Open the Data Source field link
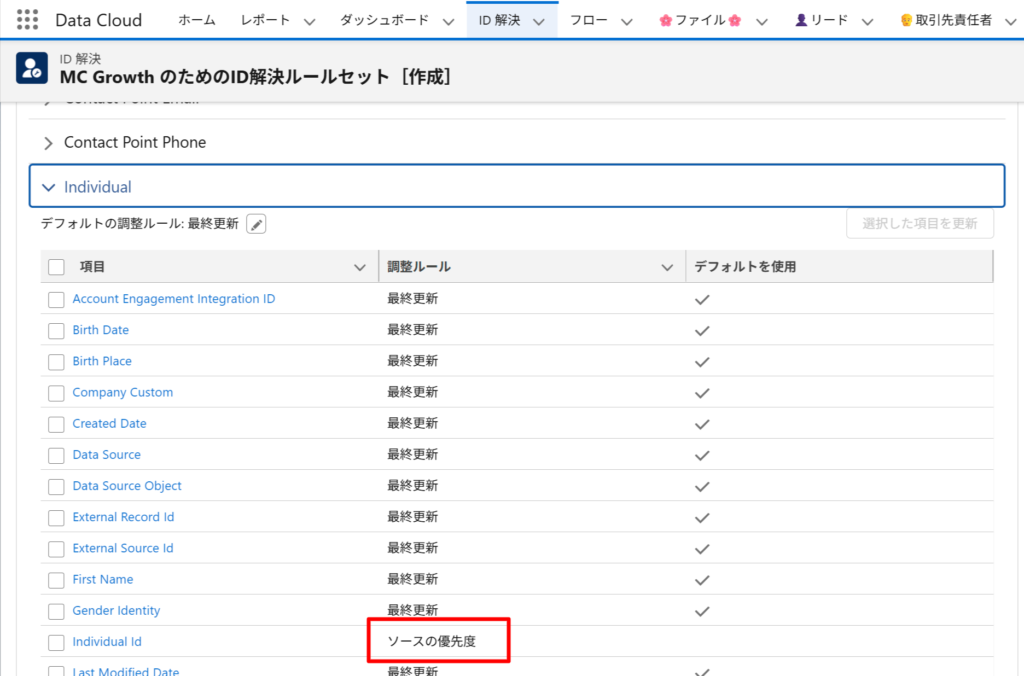The height and width of the screenshot is (676, 1024). pyautogui.click(x=106, y=455)
